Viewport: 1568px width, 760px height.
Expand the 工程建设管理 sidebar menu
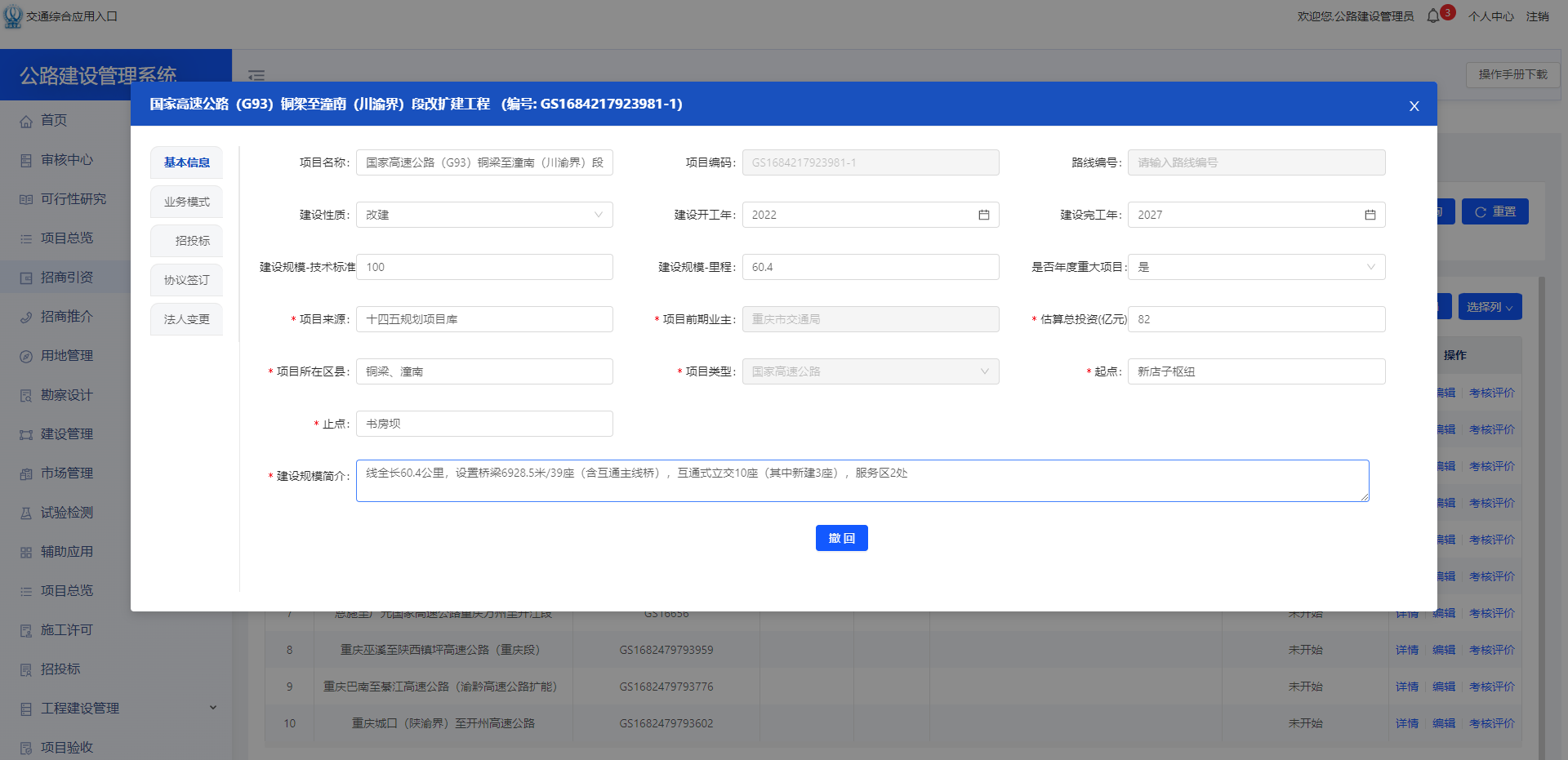click(213, 708)
